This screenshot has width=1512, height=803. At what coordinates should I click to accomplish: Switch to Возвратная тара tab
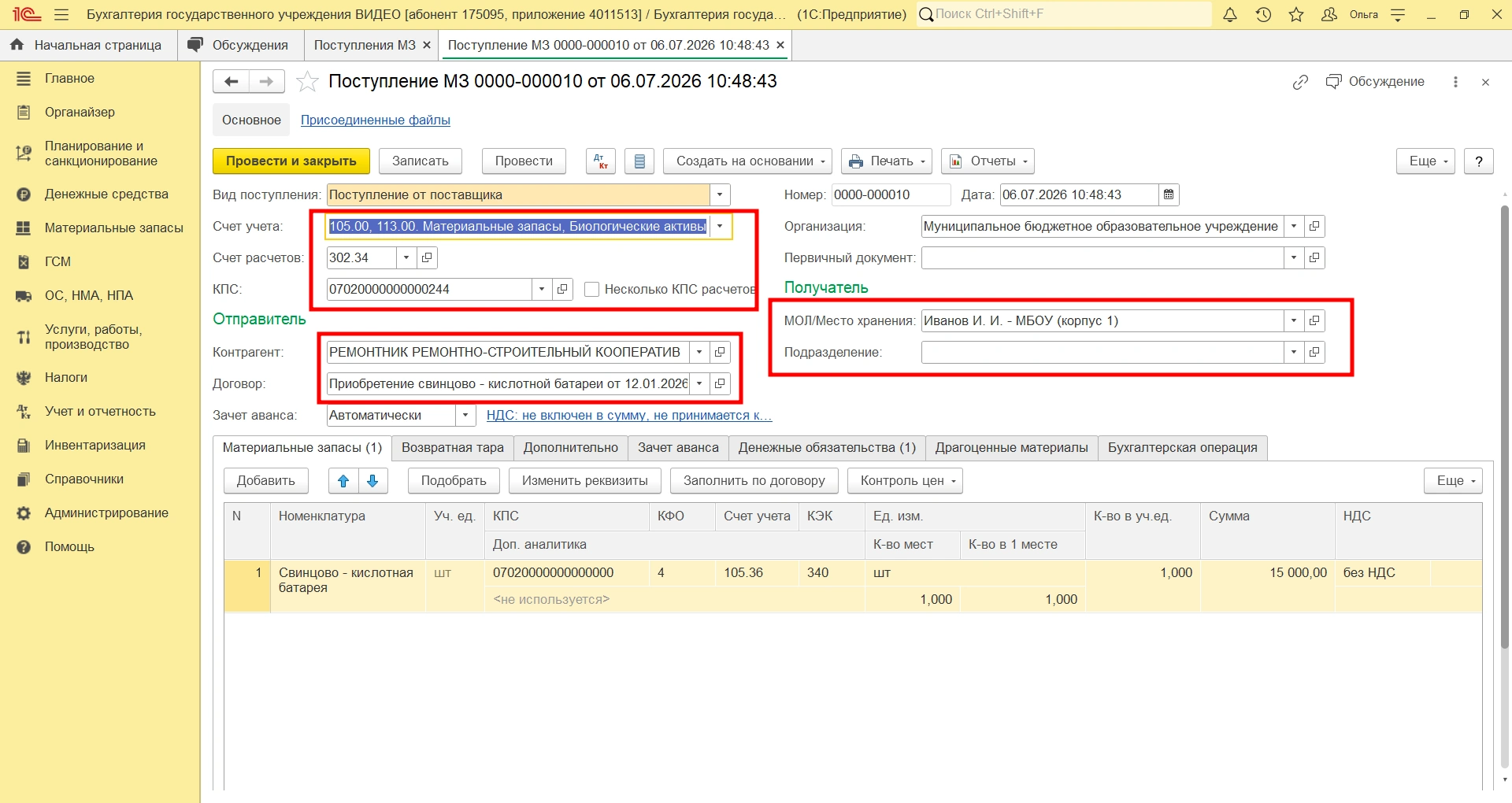coord(453,448)
